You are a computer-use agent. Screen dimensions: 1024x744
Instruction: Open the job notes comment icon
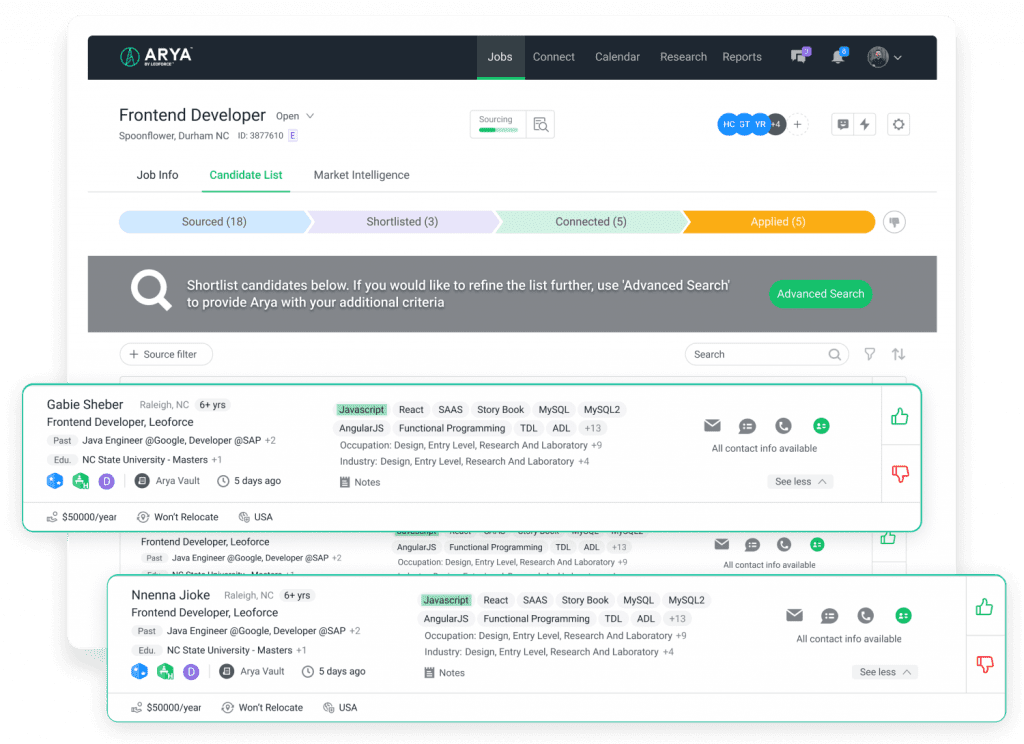coord(843,124)
